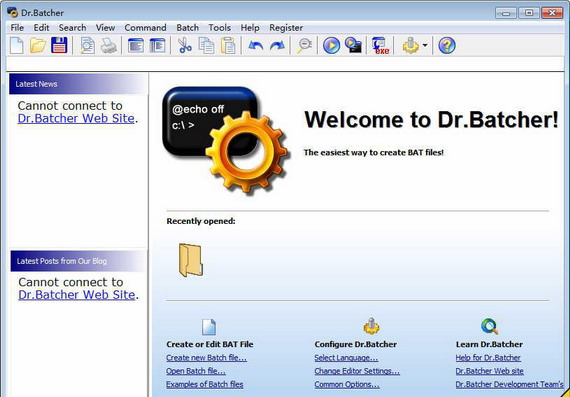Open the Batch menu
The height and width of the screenshot is (397, 570).
[188, 28]
